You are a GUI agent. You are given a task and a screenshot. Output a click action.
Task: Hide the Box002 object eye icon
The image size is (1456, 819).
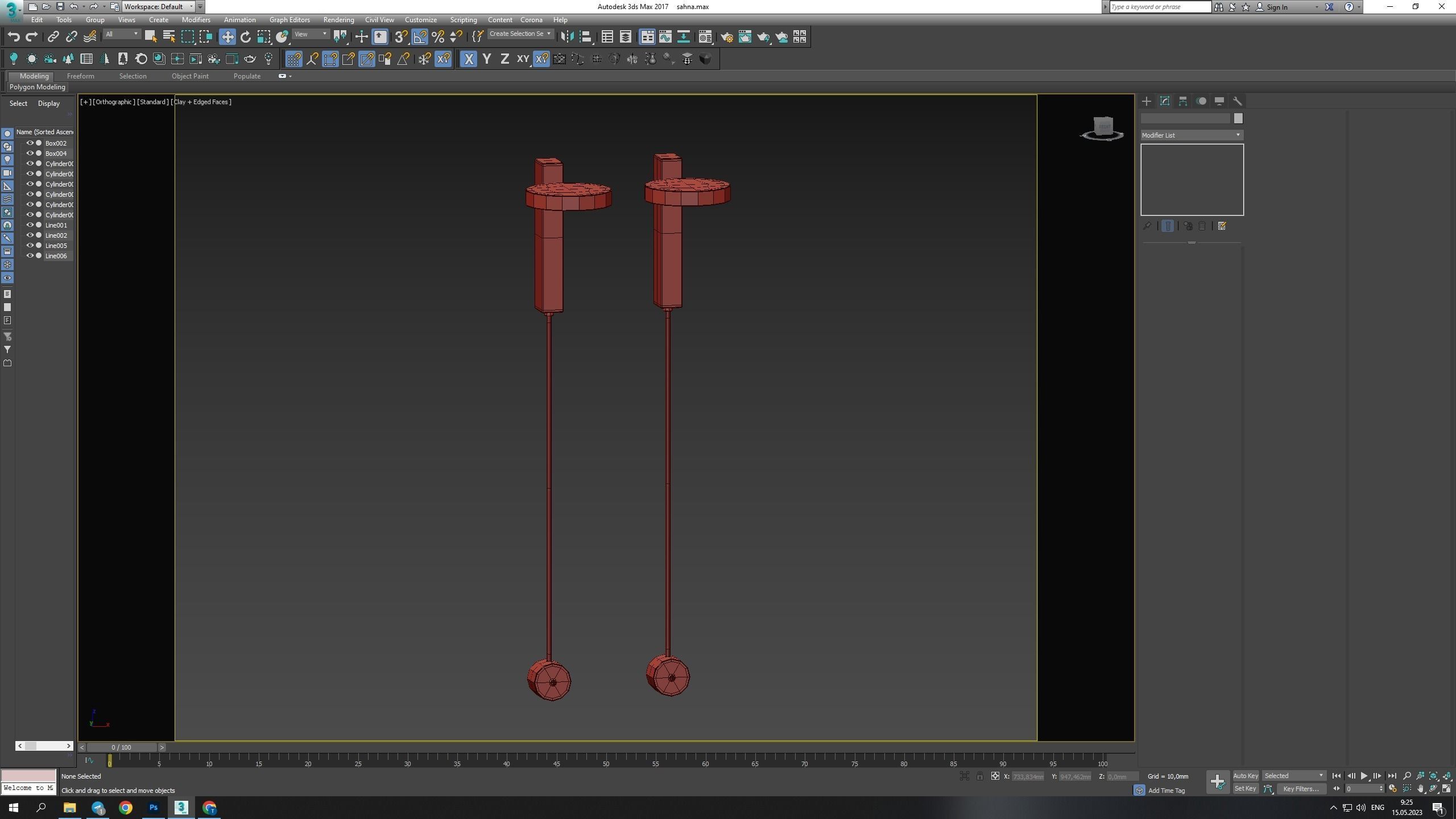click(30, 143)
